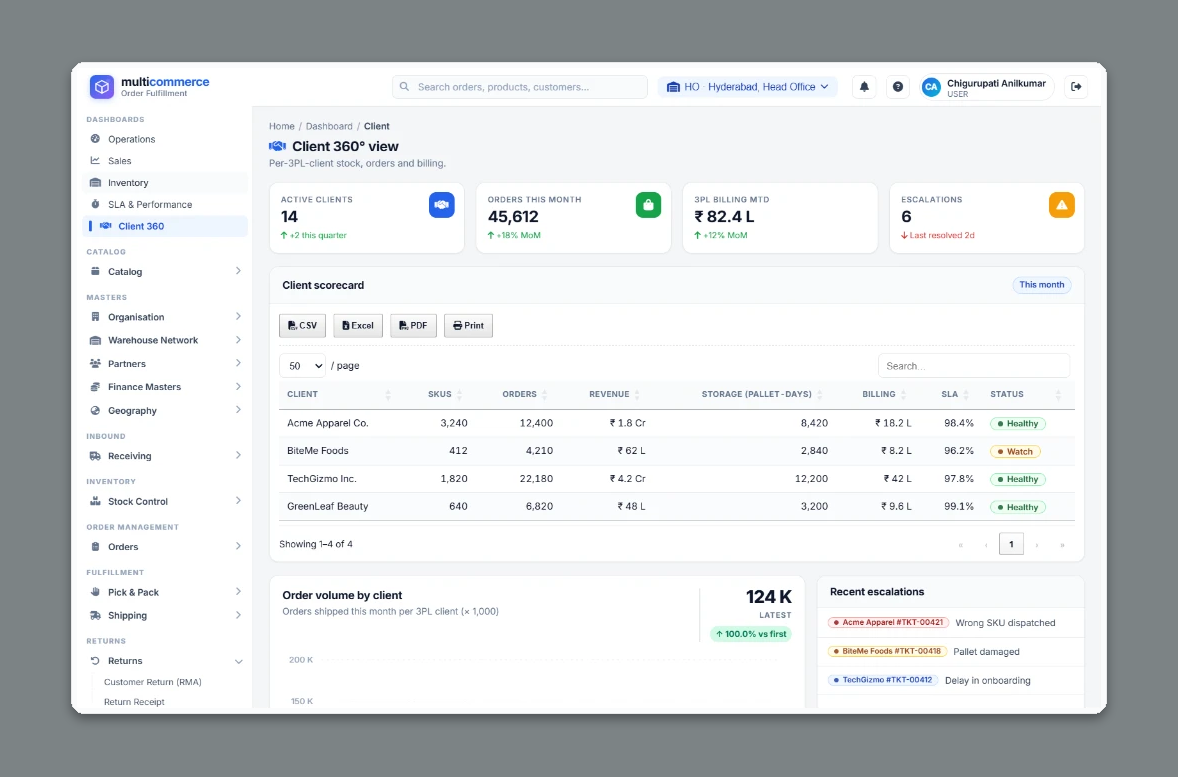
Task: Click the 100.0% vs first badge
Action: (x=751, y=634)
